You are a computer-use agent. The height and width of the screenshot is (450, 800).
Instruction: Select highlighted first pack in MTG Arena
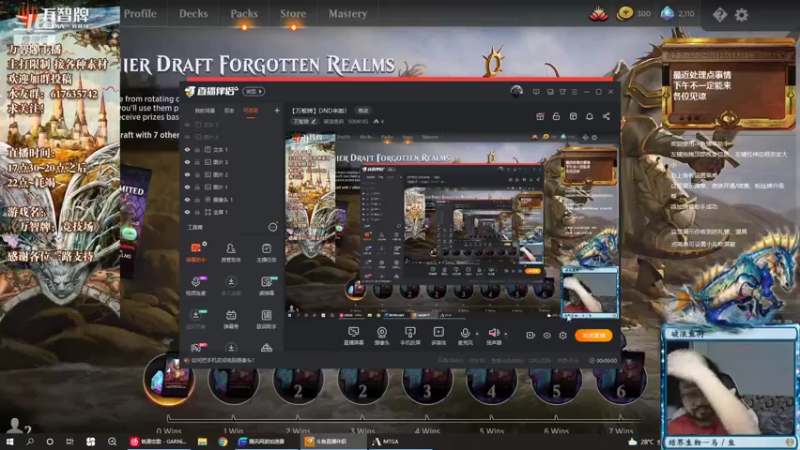click(x=169, y=380)
